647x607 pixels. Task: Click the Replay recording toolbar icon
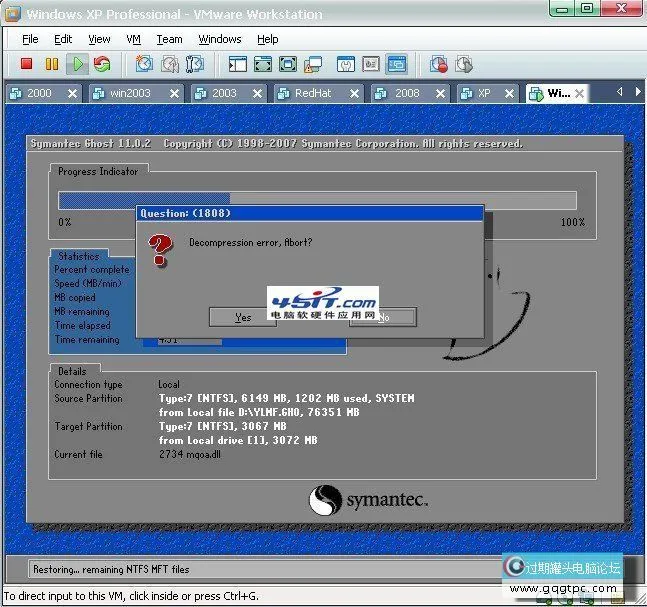click(464, 64)
